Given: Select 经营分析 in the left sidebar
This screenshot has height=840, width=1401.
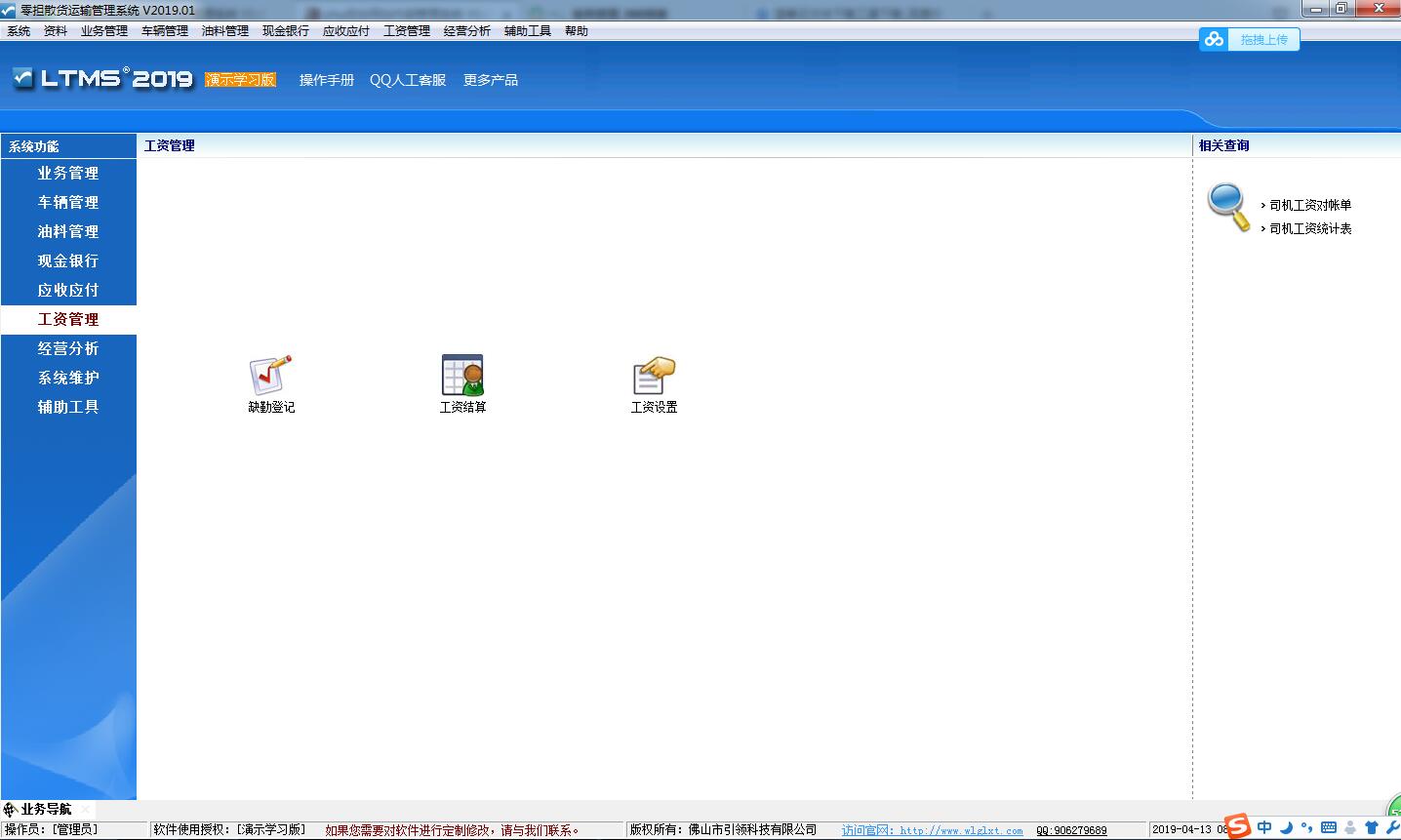Looking at the screenshot, I should (68, 348).
